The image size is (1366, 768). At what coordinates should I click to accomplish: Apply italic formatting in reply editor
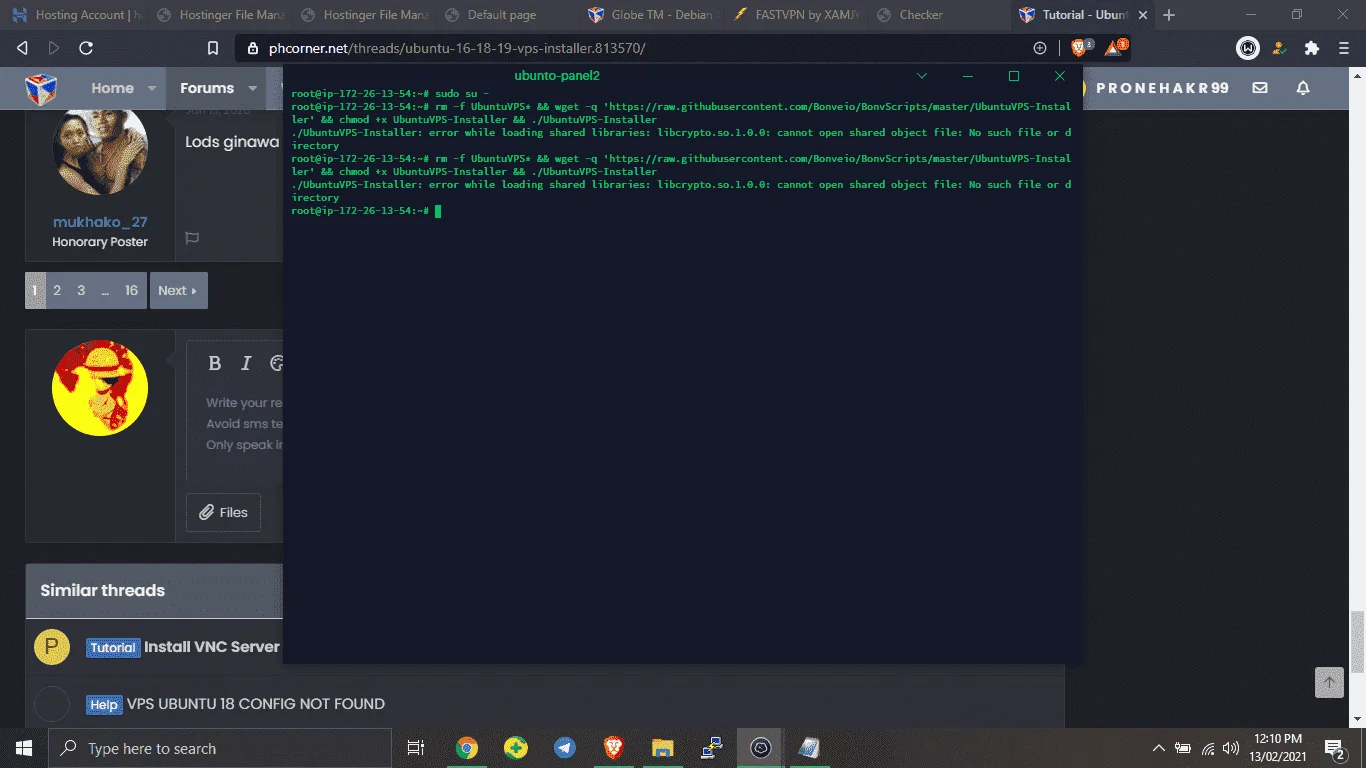tap(246, 364)
